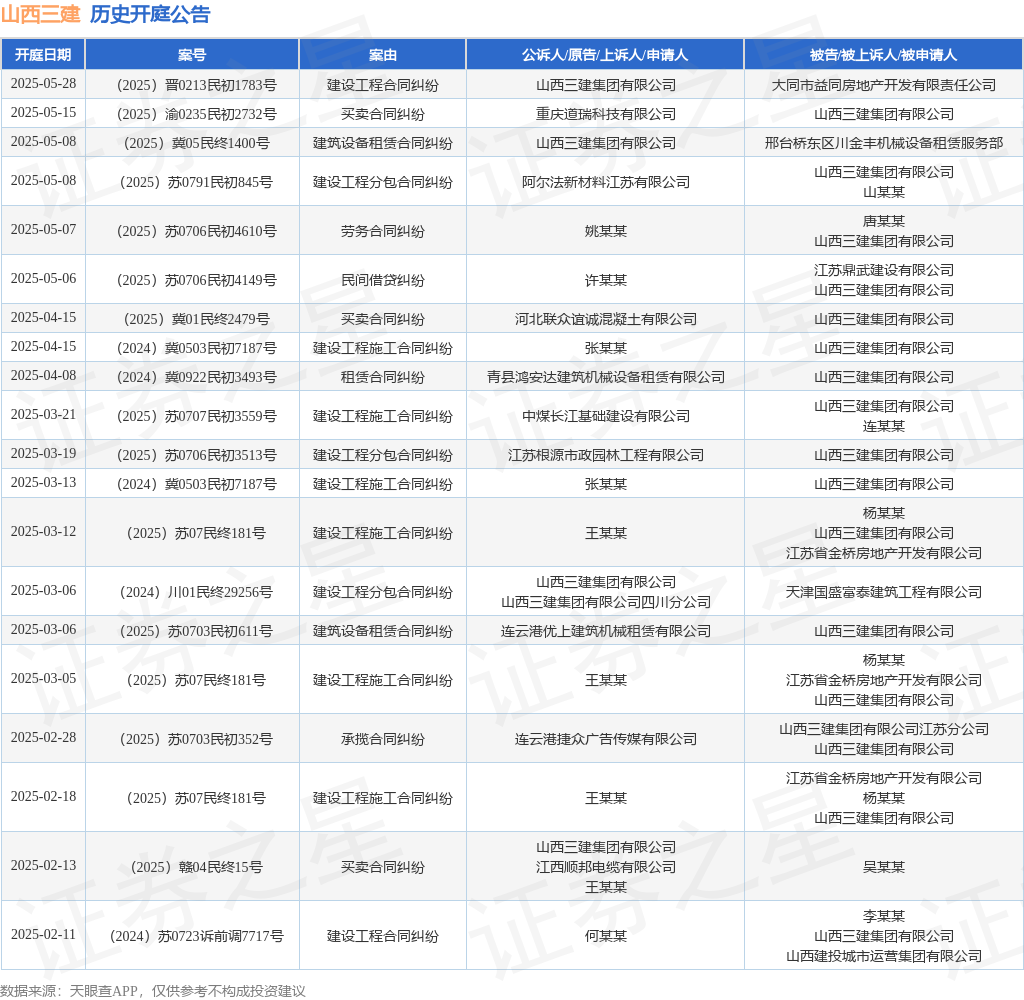Click the case cause '租赁合同纠纷'
Image resolution: width=1024 pixels, height=1000 pixels.
383,378
